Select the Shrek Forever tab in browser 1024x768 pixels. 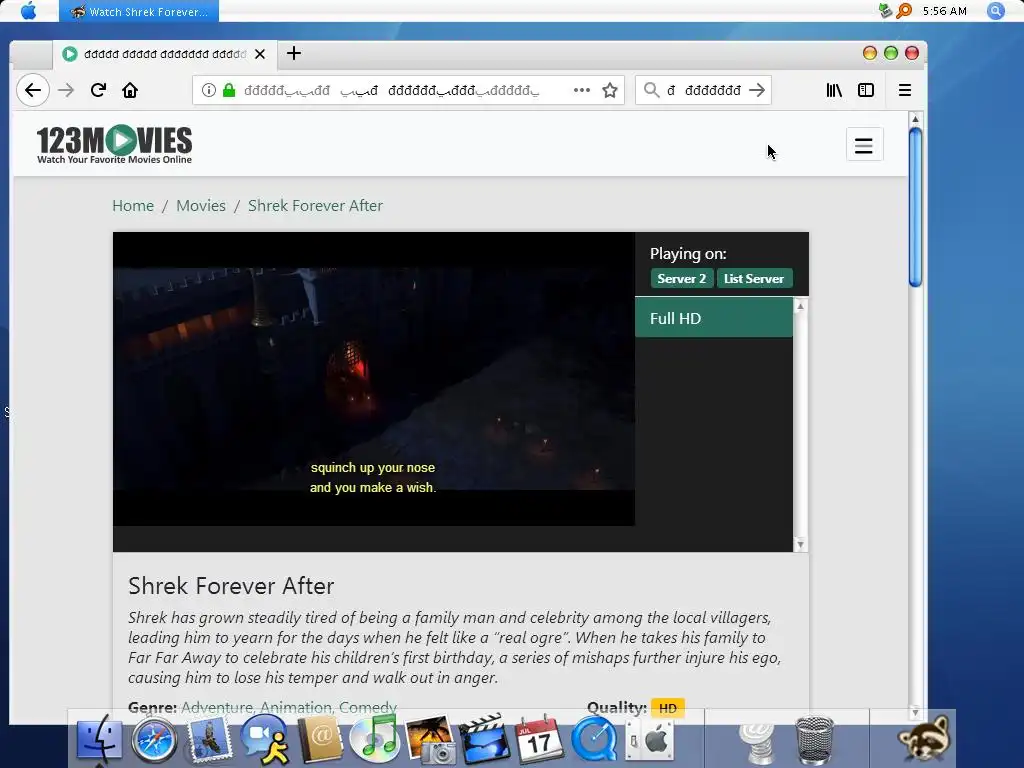(x=165, y=54)
